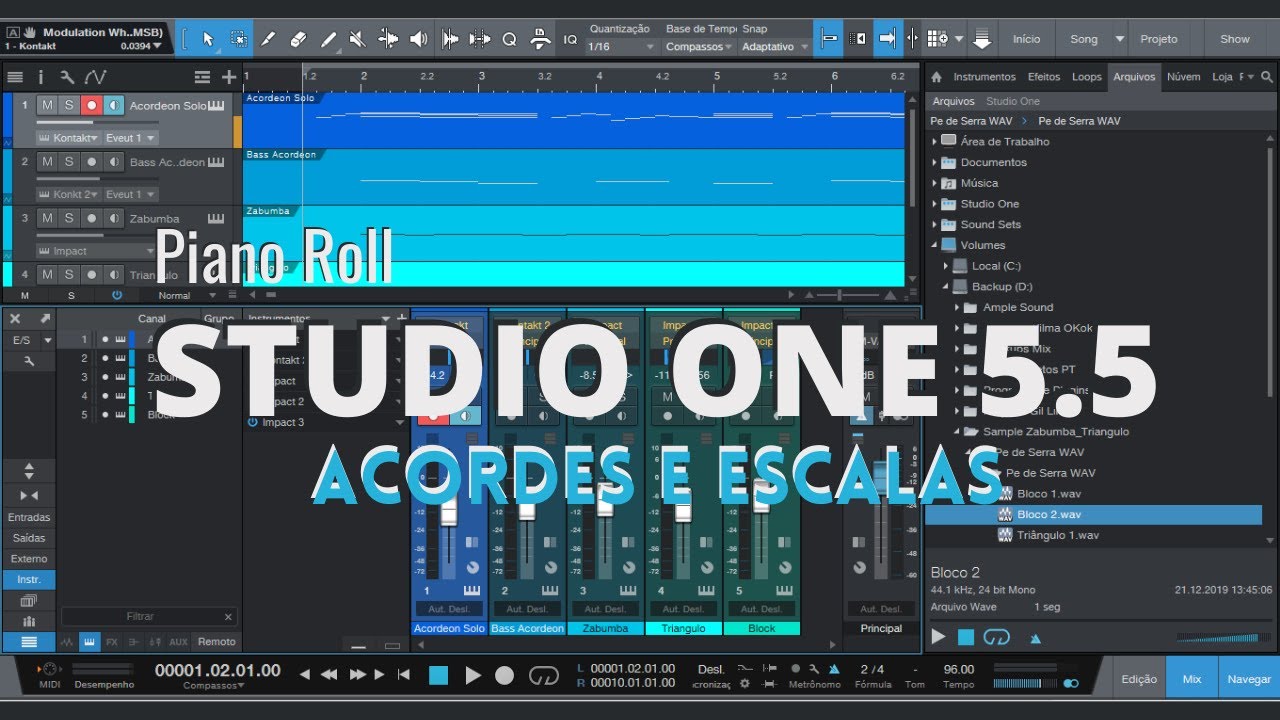Open the Núvem browser tab

click(1184, 77)
